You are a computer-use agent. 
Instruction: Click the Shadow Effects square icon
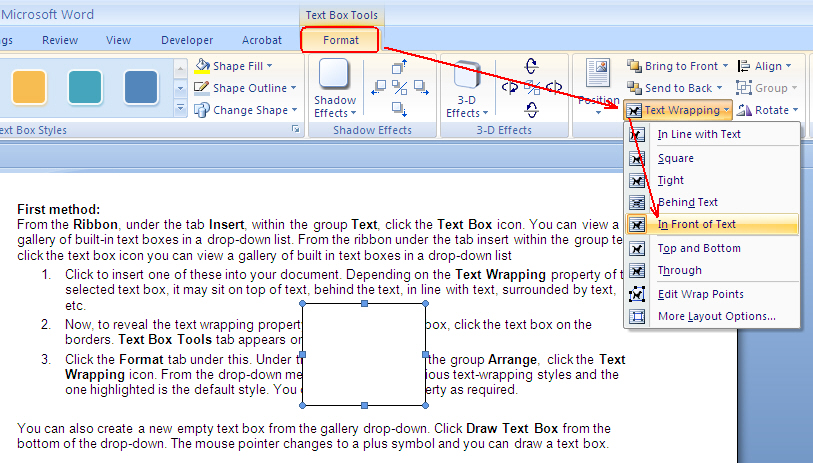point(334,74)
